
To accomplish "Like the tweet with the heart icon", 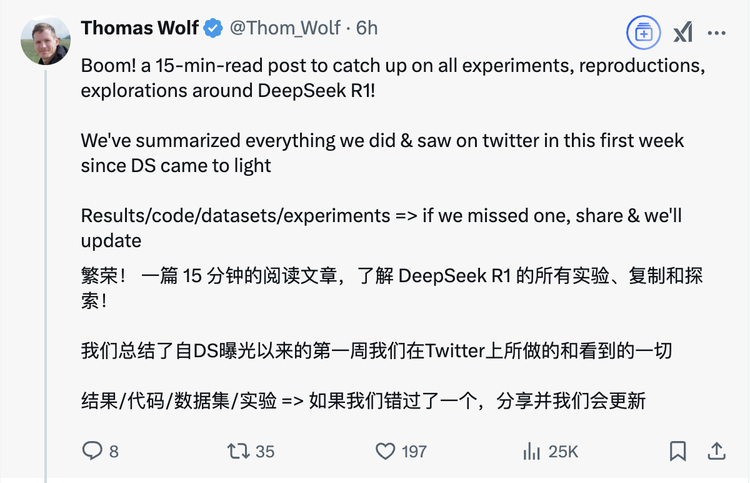I will pyautogui.click(x=385, y=451).
